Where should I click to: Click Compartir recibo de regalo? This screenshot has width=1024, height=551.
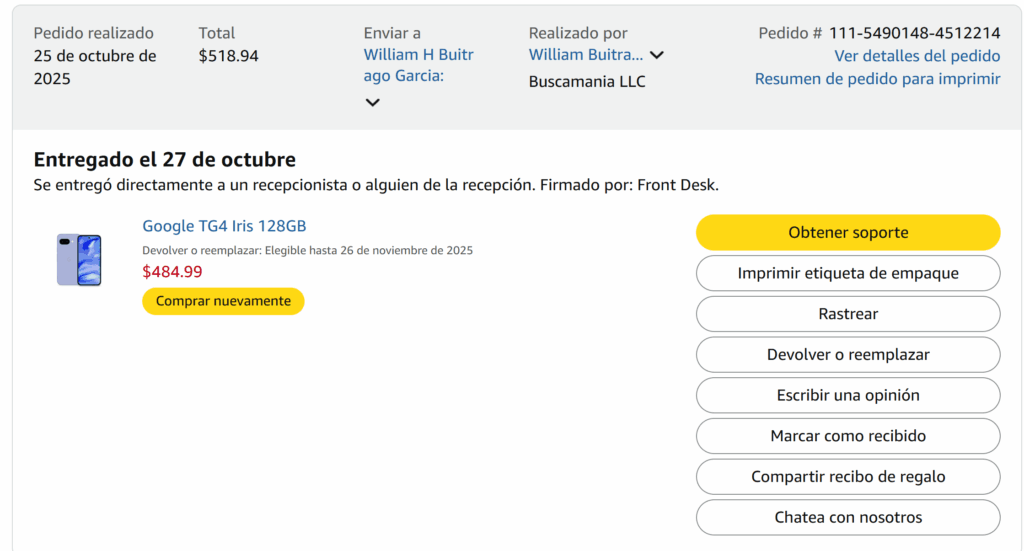(x=848, y=477)
